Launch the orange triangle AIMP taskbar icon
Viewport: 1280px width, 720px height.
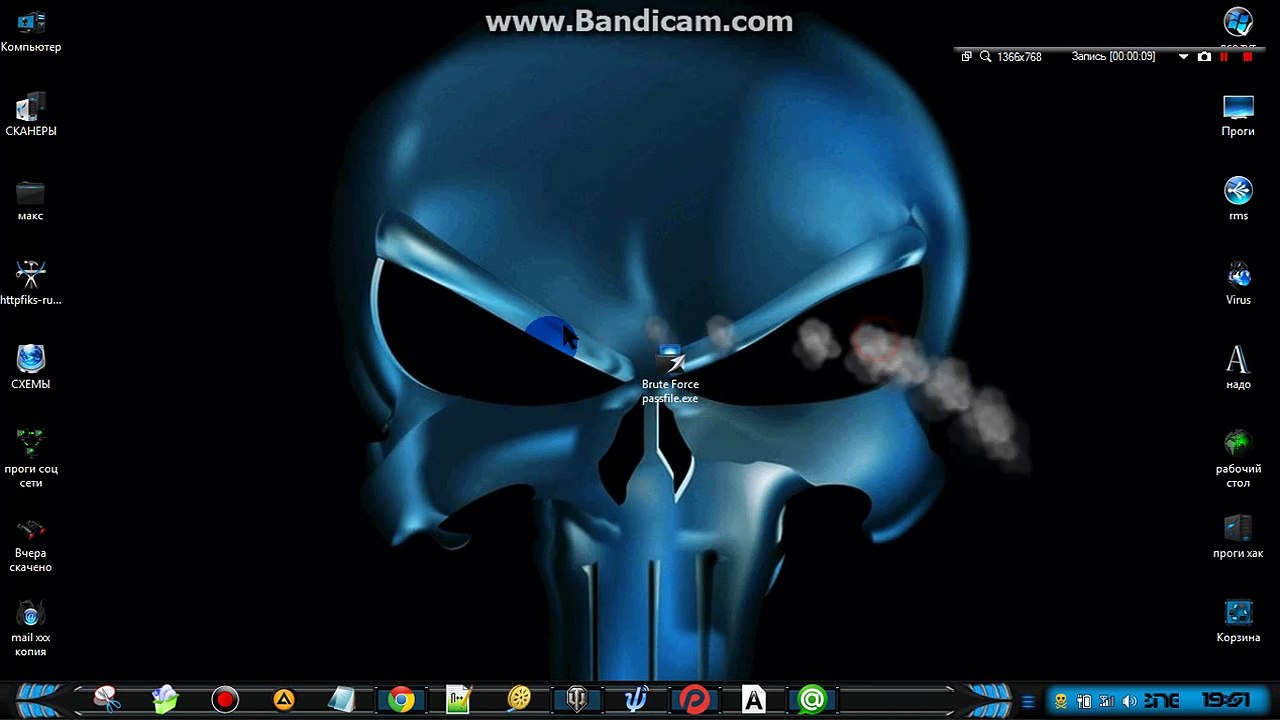click(x=283, y=699)
